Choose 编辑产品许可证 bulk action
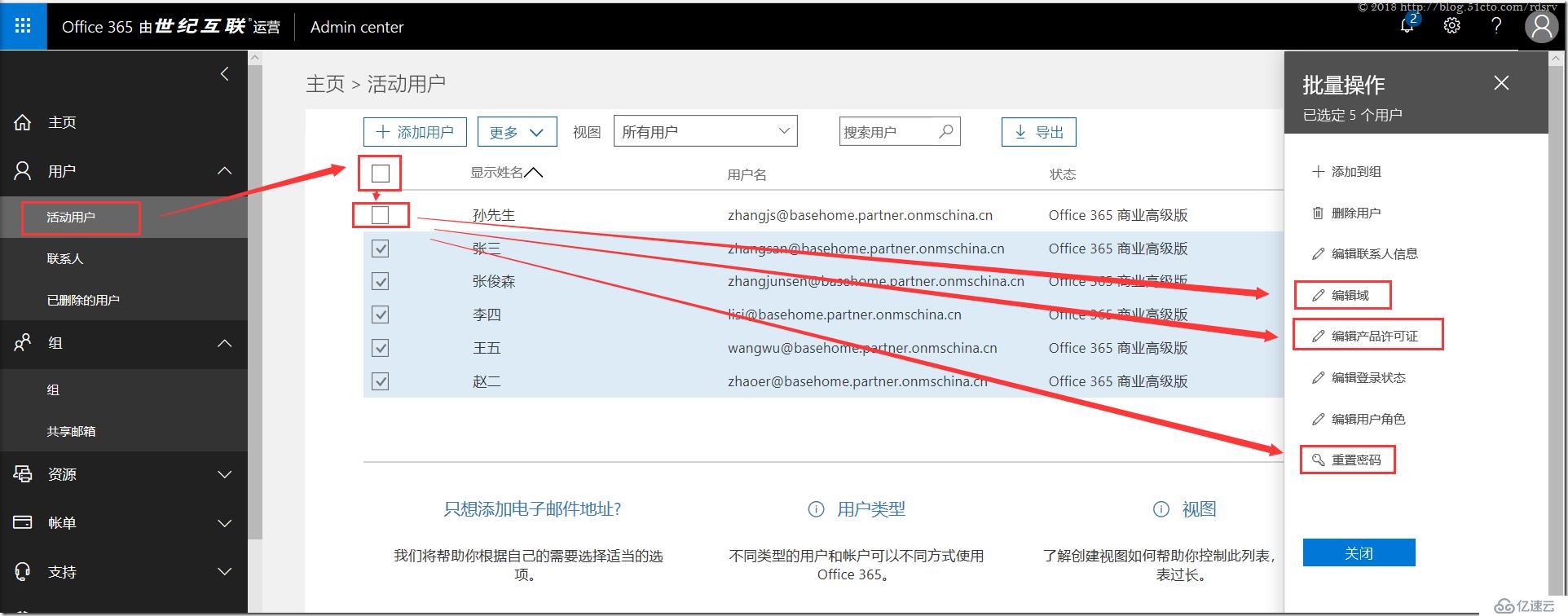The width and height of the screenshot is (1568, 616). (1365, 336)
